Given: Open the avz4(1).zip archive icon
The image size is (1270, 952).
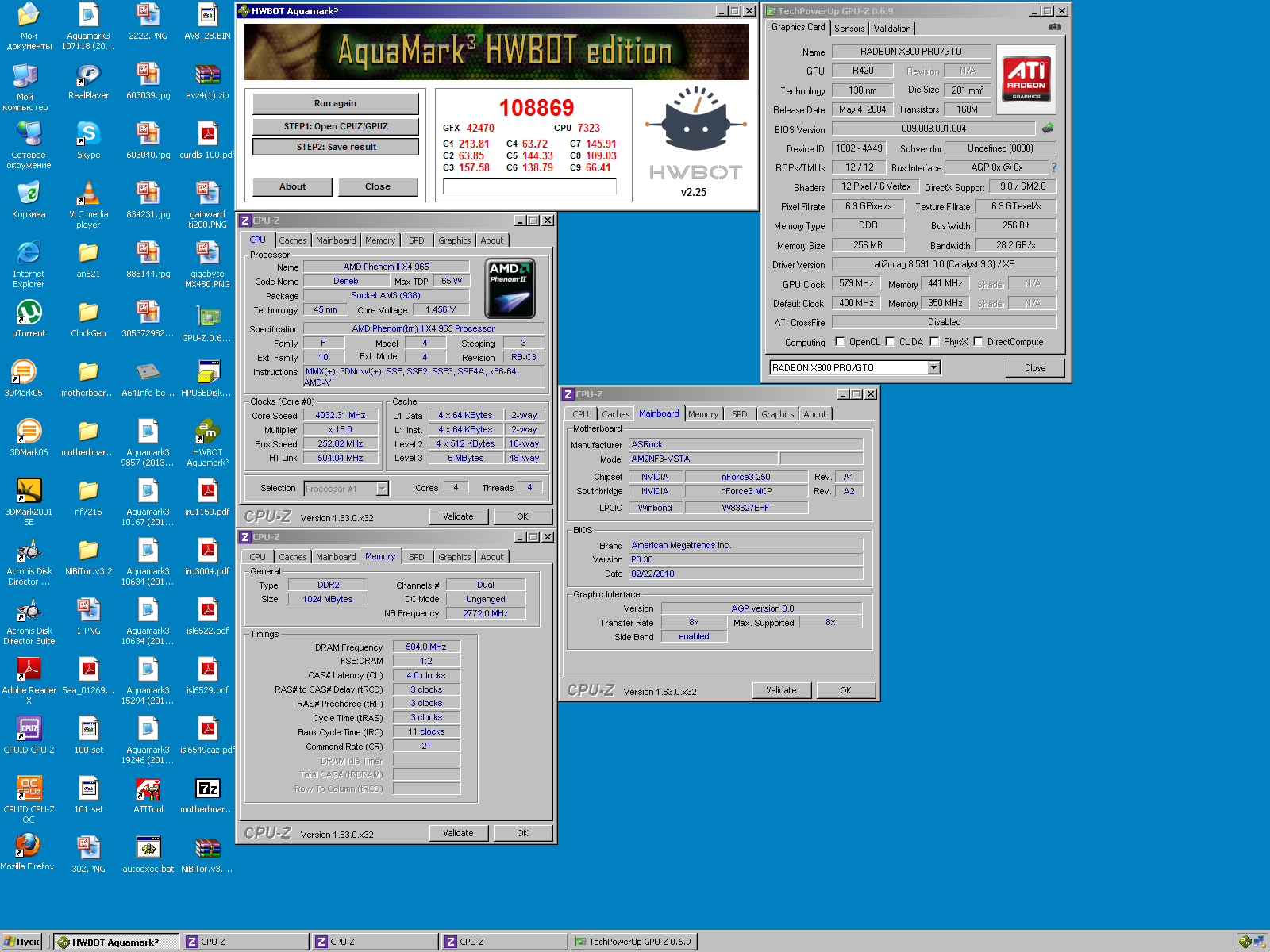Looking at the screenshot, I should (x=207, y=75).
